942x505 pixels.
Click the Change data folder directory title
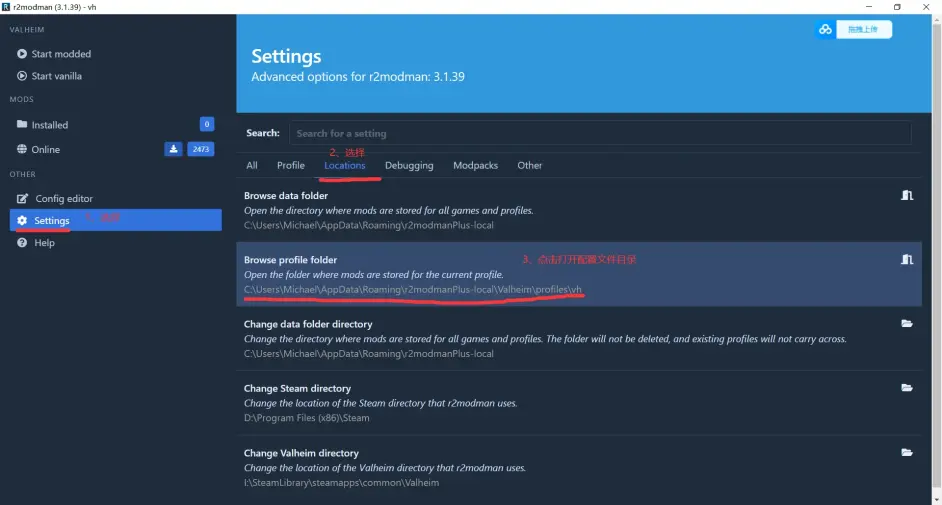tap(308, 324)
